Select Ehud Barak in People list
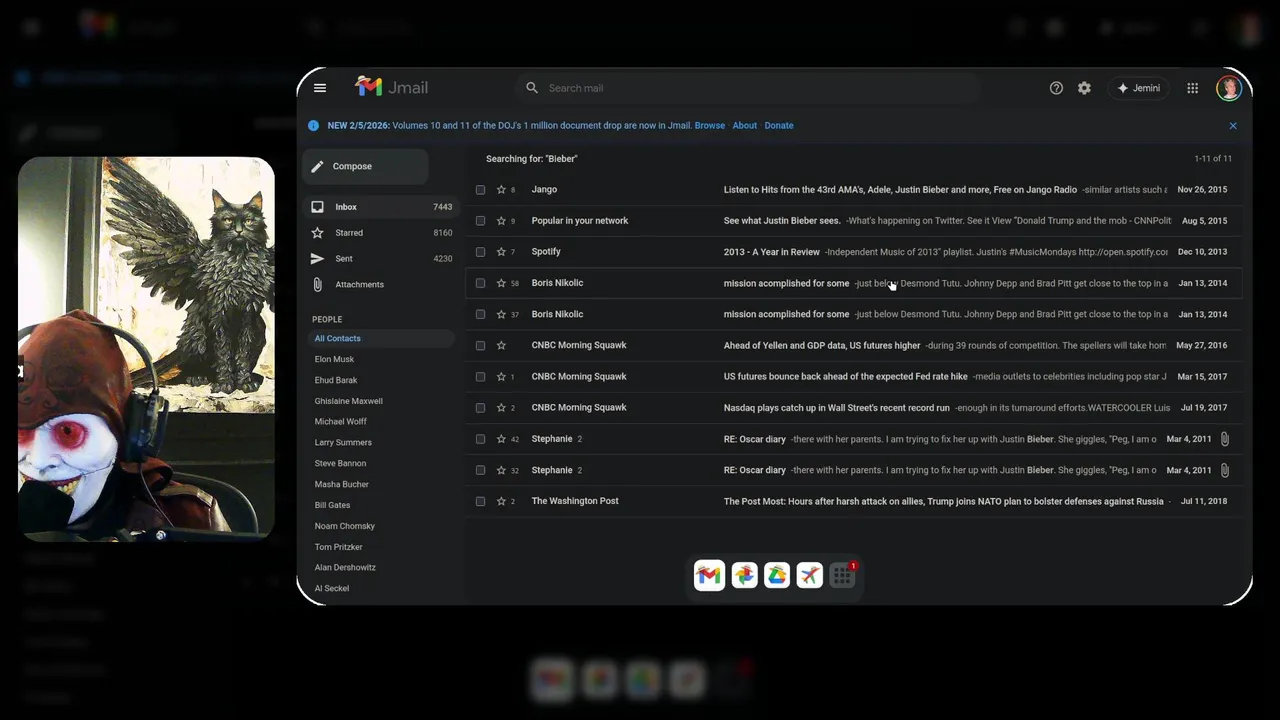 point(336,381)
